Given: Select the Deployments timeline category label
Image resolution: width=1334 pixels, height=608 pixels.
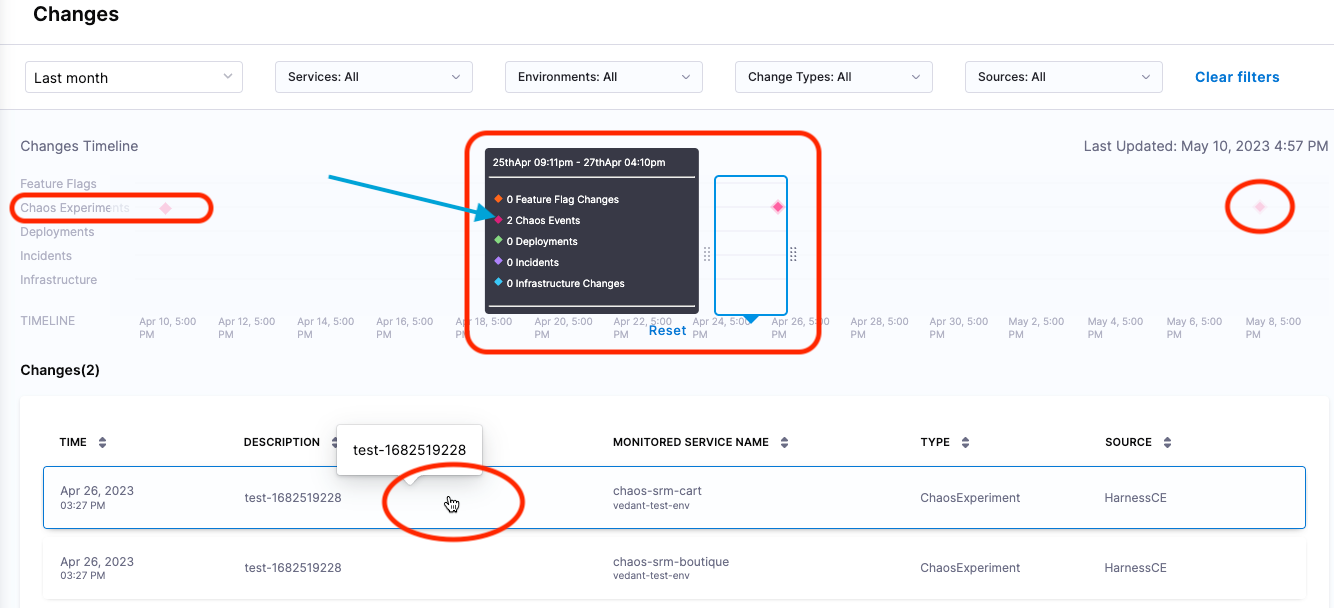Looking at the screenshot, I should click(x=57, y=231).
